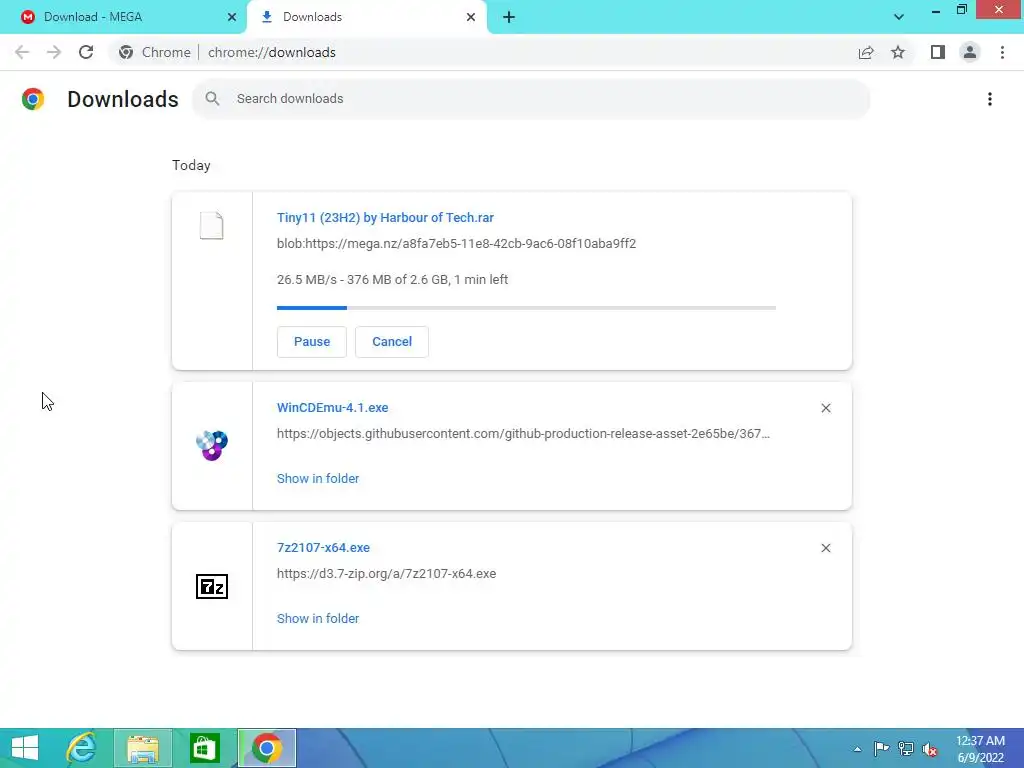Bookmark this tab with the star icon
Screen dimensions: 1024x768
[x=898, y=52]
